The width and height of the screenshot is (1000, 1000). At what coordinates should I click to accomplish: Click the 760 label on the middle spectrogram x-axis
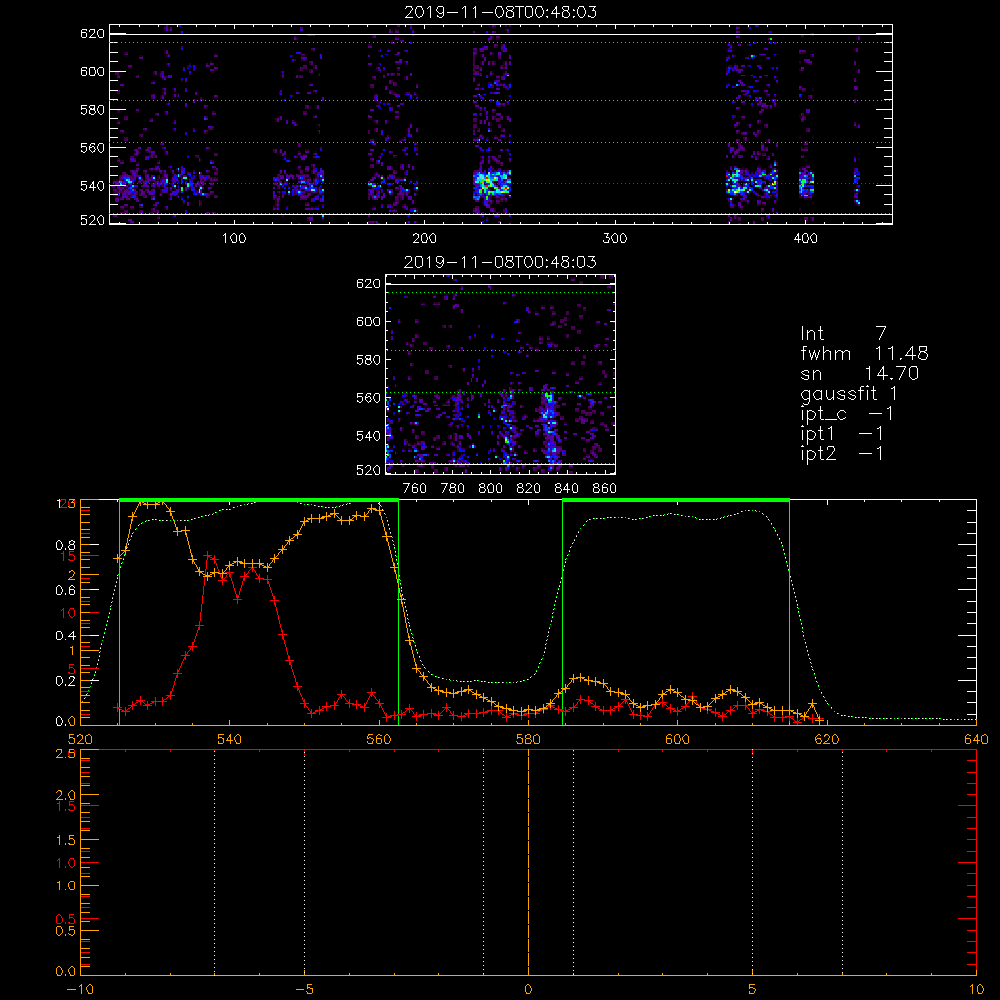tap(415, 488)
